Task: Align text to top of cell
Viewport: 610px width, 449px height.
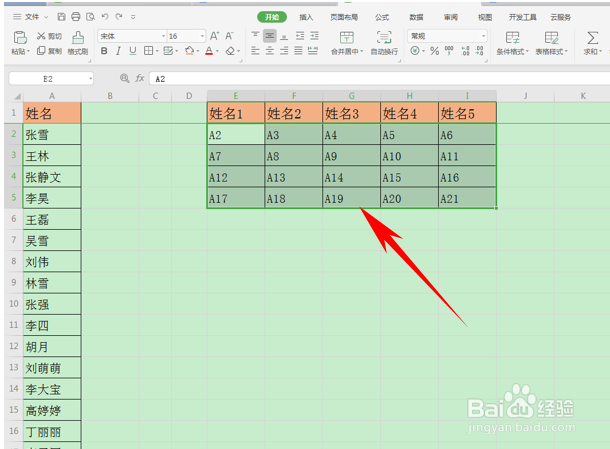Action: coord(255,36)
